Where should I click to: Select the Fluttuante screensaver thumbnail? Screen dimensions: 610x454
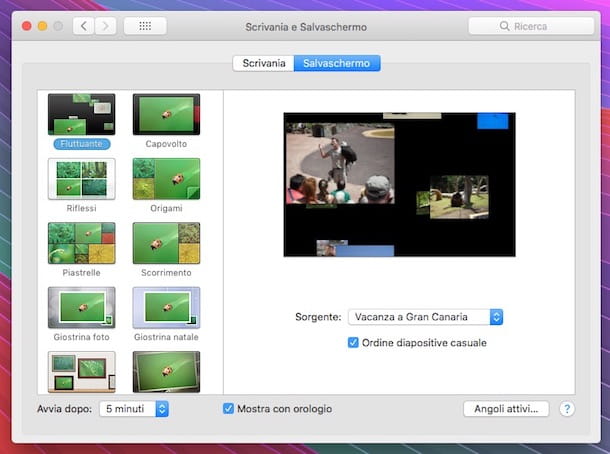click(81, 114)
